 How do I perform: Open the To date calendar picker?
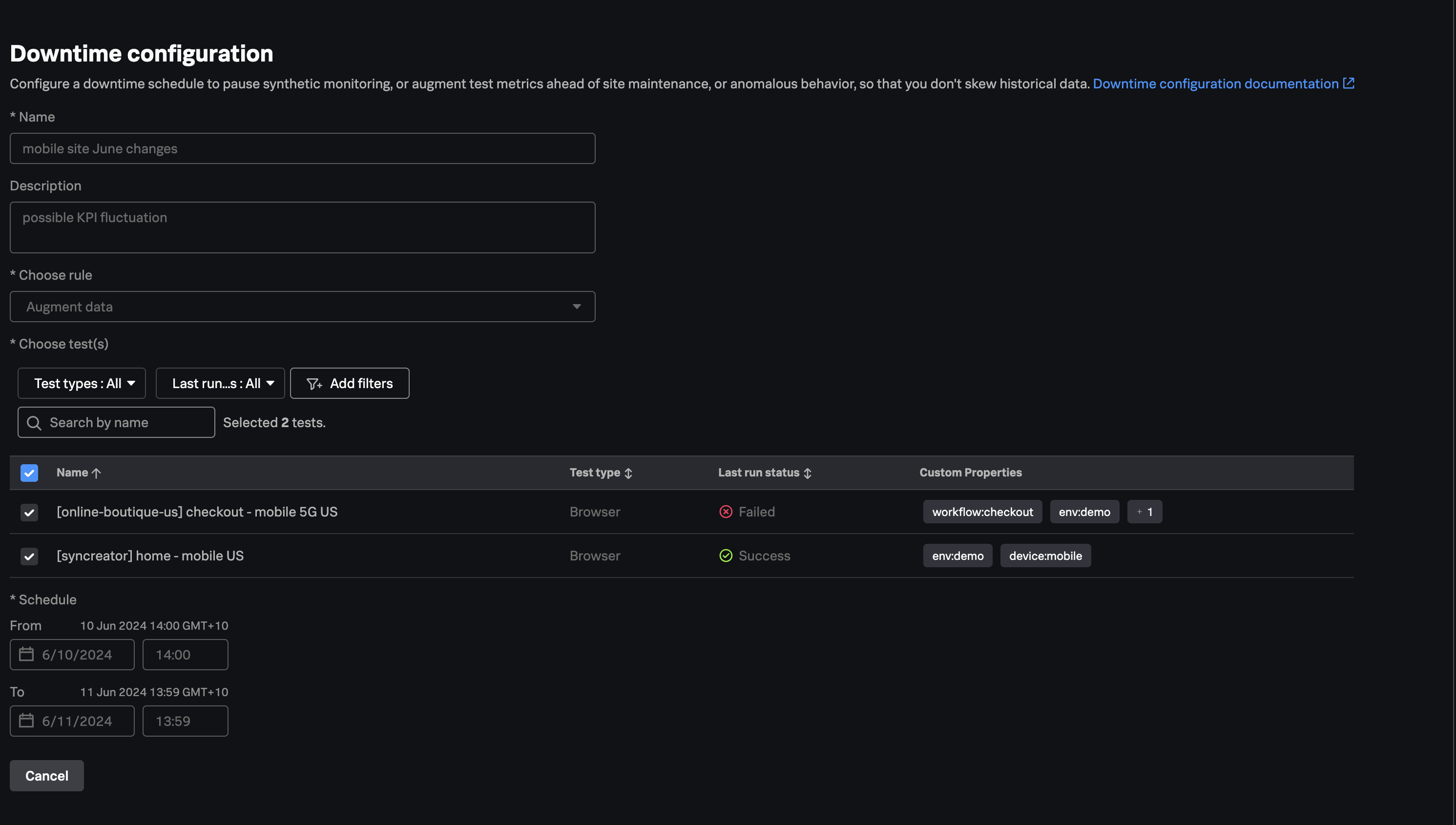tap(27, 720)
